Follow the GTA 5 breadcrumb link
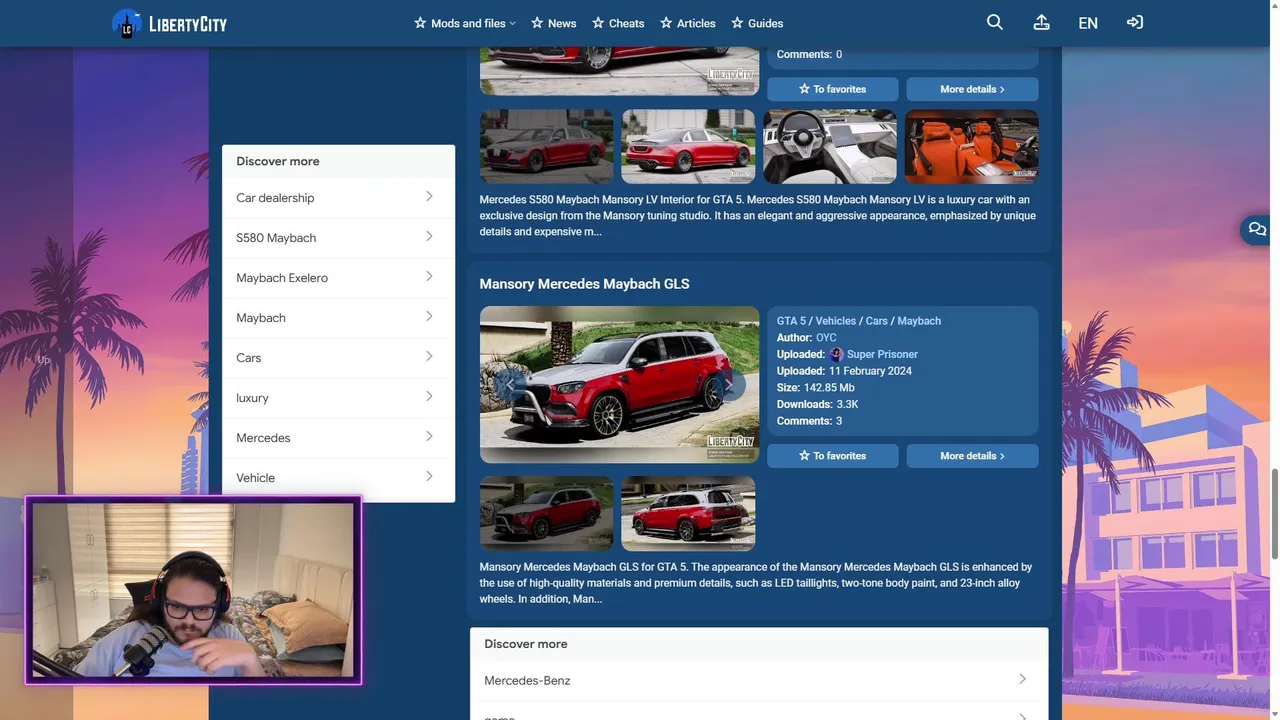The width and height of the screenshot is (1280, 720). (x=791, y=321)
